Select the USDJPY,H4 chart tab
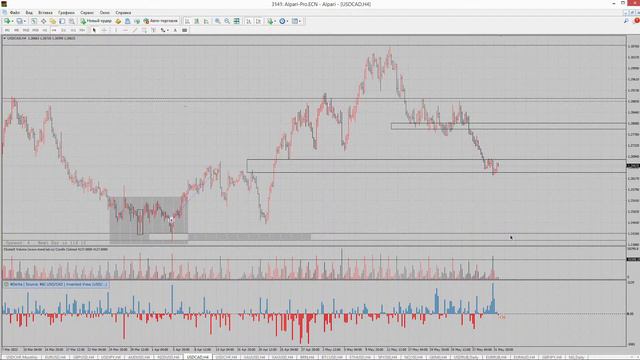The width and height of the screenshot is (640, 360). point(110,357)
